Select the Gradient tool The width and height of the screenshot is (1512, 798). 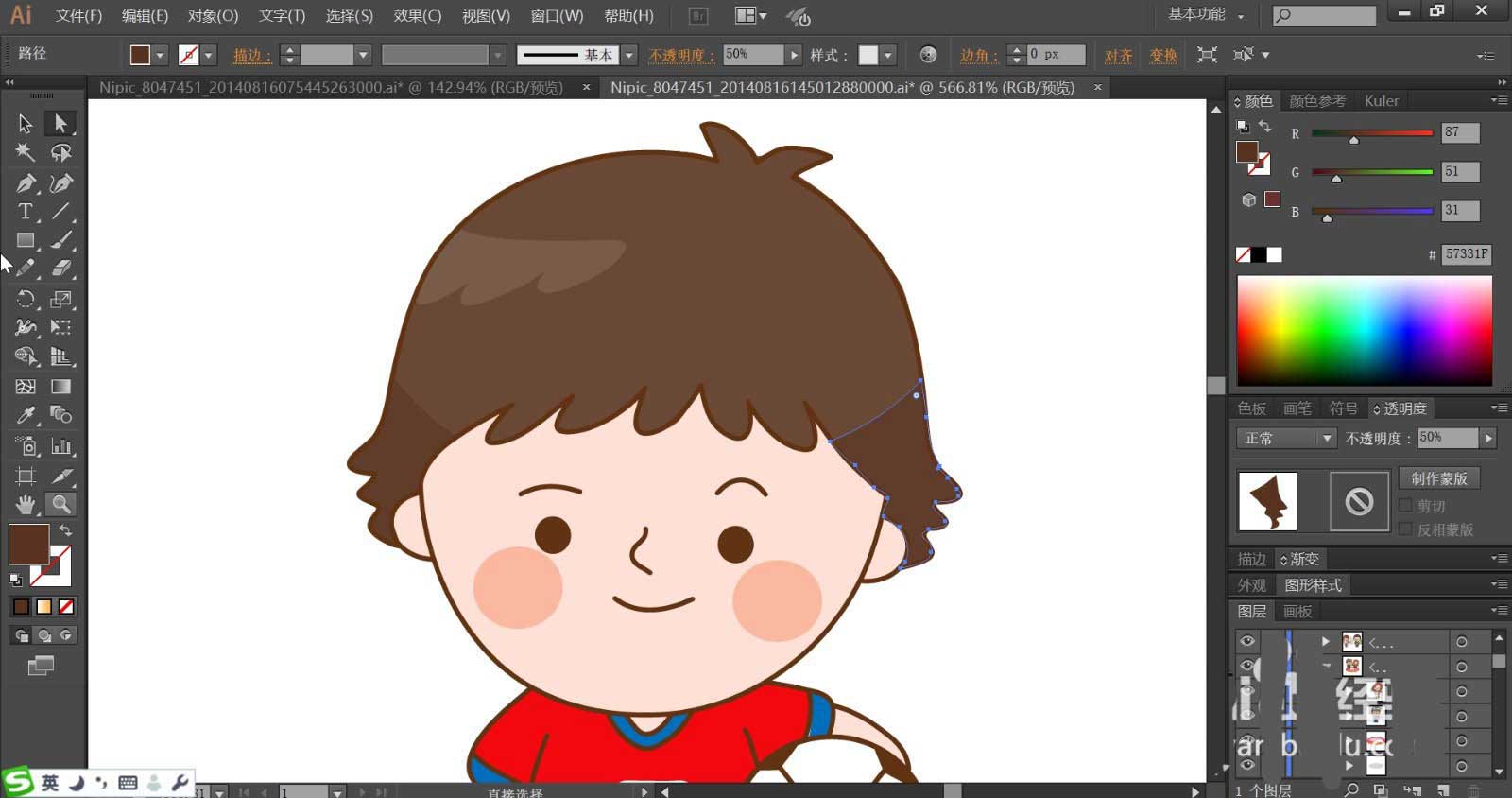(x=61, y=387)
